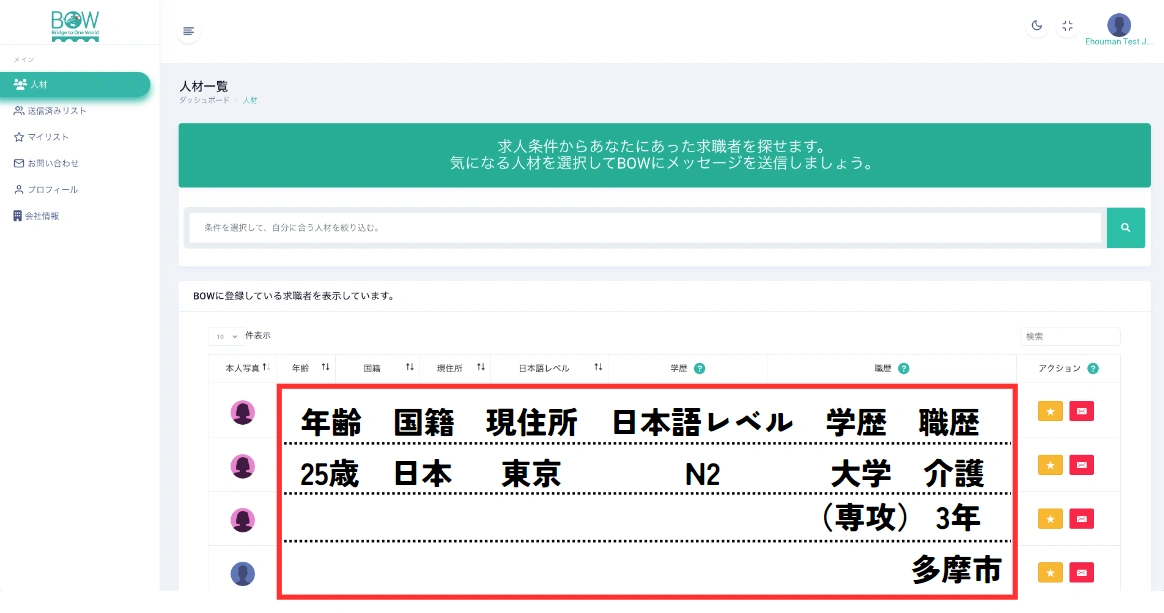Send message to blue-avatar row candidate
This screenshot has height=613, width=1164.
[x=1082, y=573]
